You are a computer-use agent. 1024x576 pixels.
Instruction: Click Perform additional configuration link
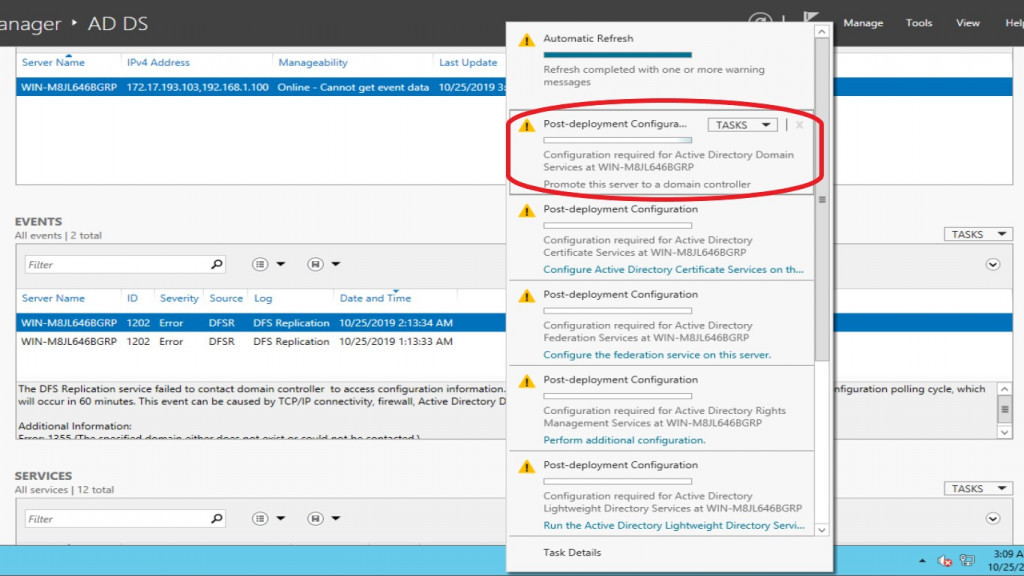[624, 440]
